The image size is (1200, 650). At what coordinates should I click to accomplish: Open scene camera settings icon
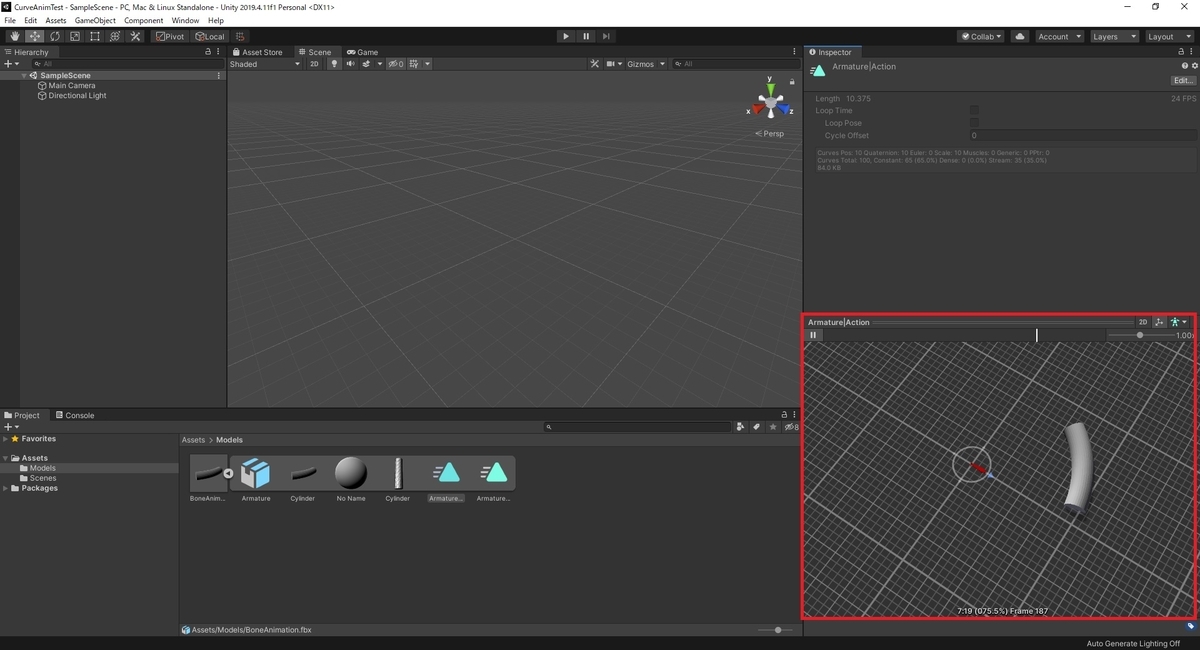(x=609, y=64)
